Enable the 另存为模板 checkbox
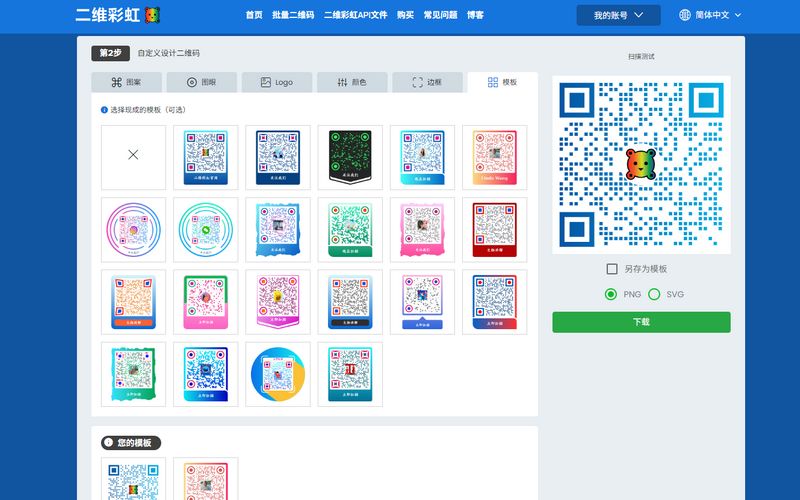 coord(612,269)
